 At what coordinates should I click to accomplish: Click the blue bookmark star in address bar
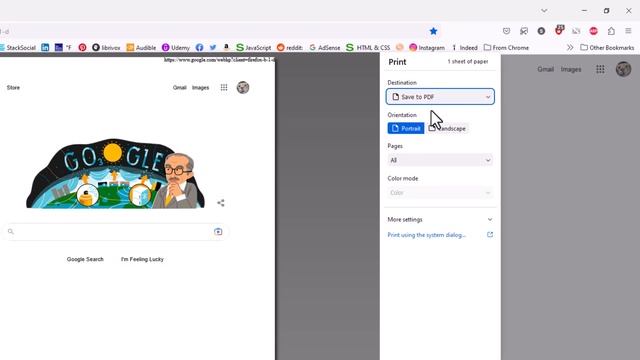[433, 31]
